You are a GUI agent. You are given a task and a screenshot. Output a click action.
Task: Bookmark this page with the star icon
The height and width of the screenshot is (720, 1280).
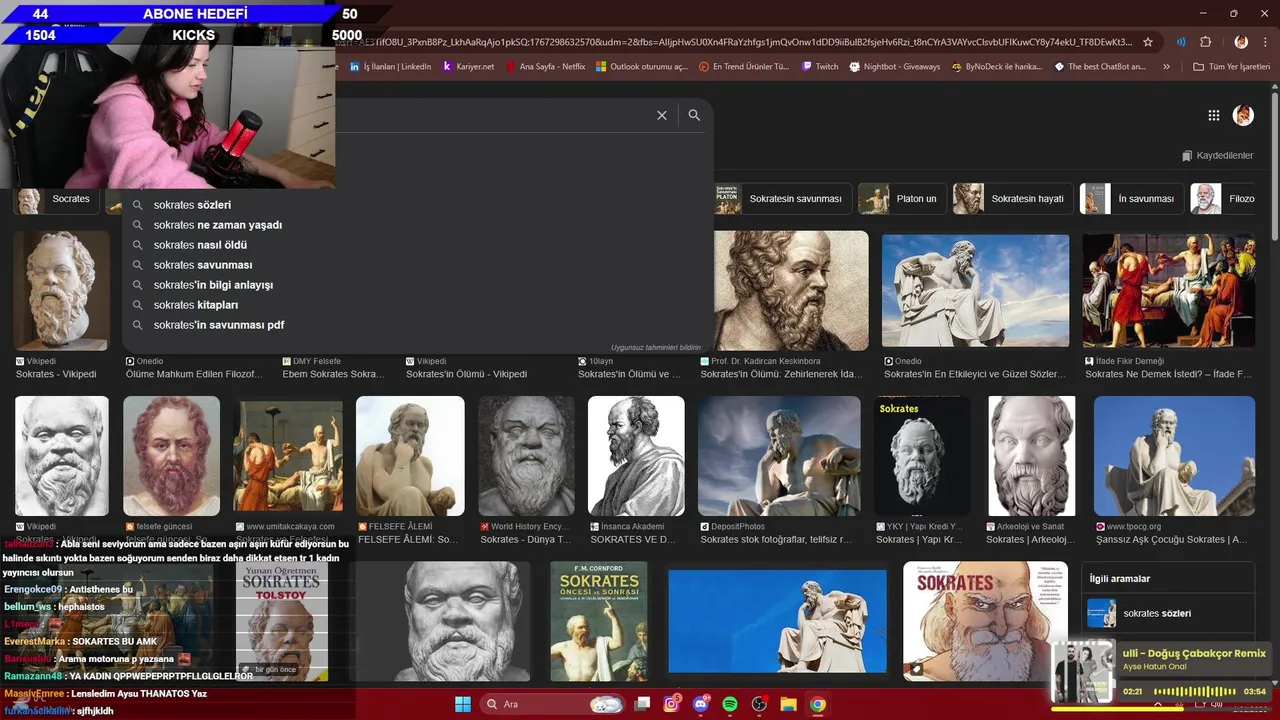pyautogui.click(x=1148, y=42)
